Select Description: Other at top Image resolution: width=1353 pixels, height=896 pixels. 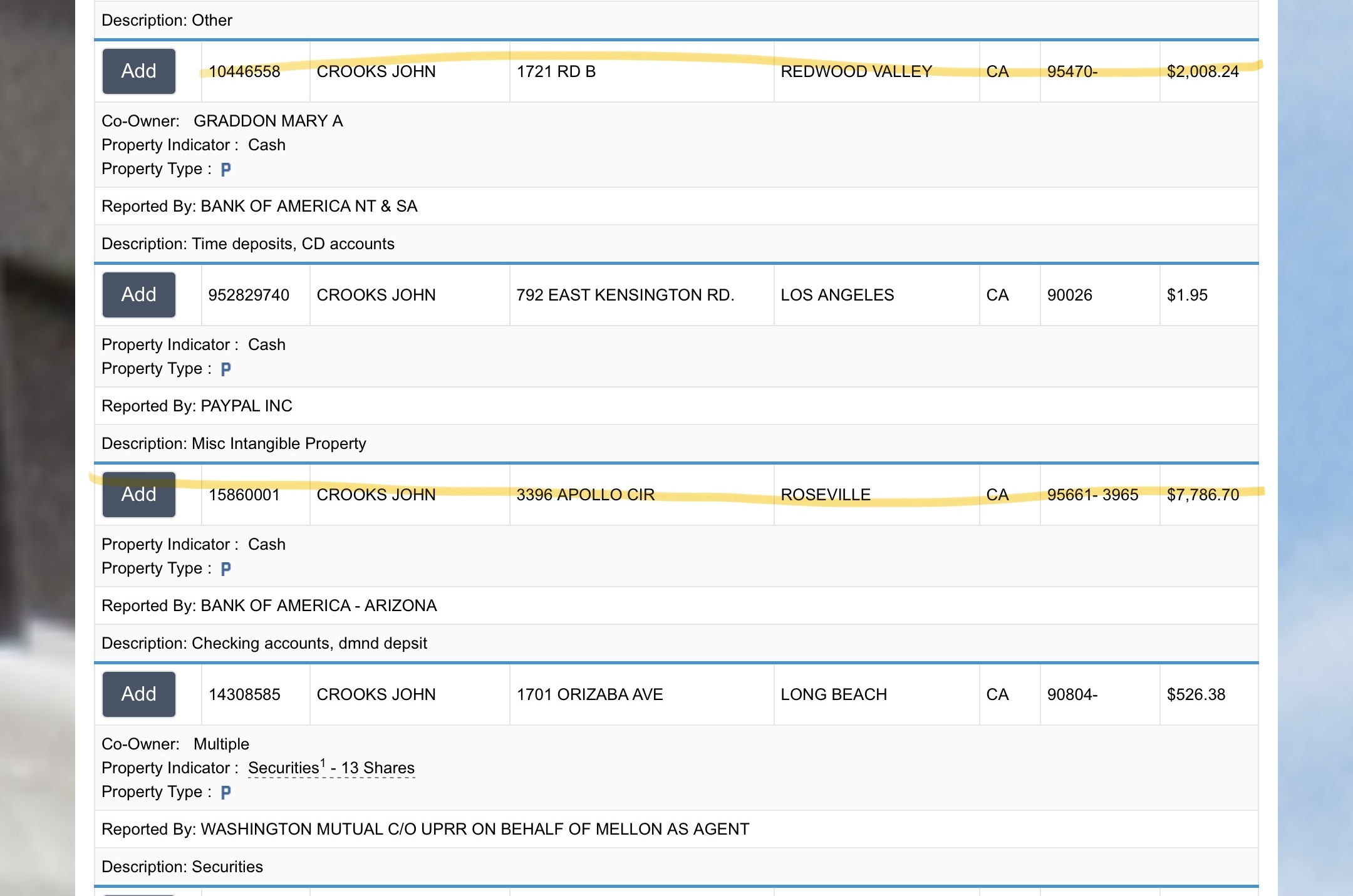click(167, 21)
